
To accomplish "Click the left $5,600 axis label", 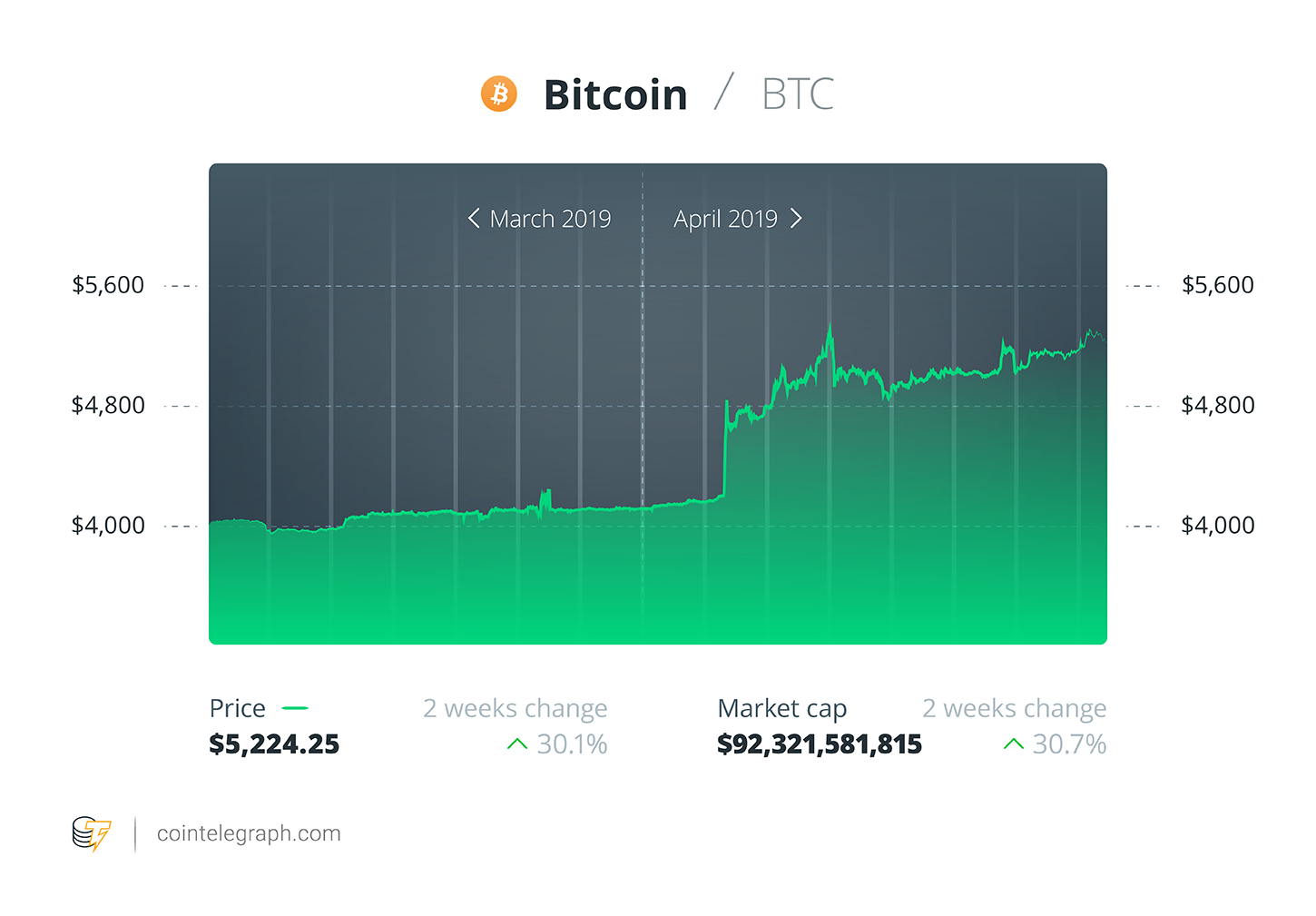I will (x=108, y=285).
